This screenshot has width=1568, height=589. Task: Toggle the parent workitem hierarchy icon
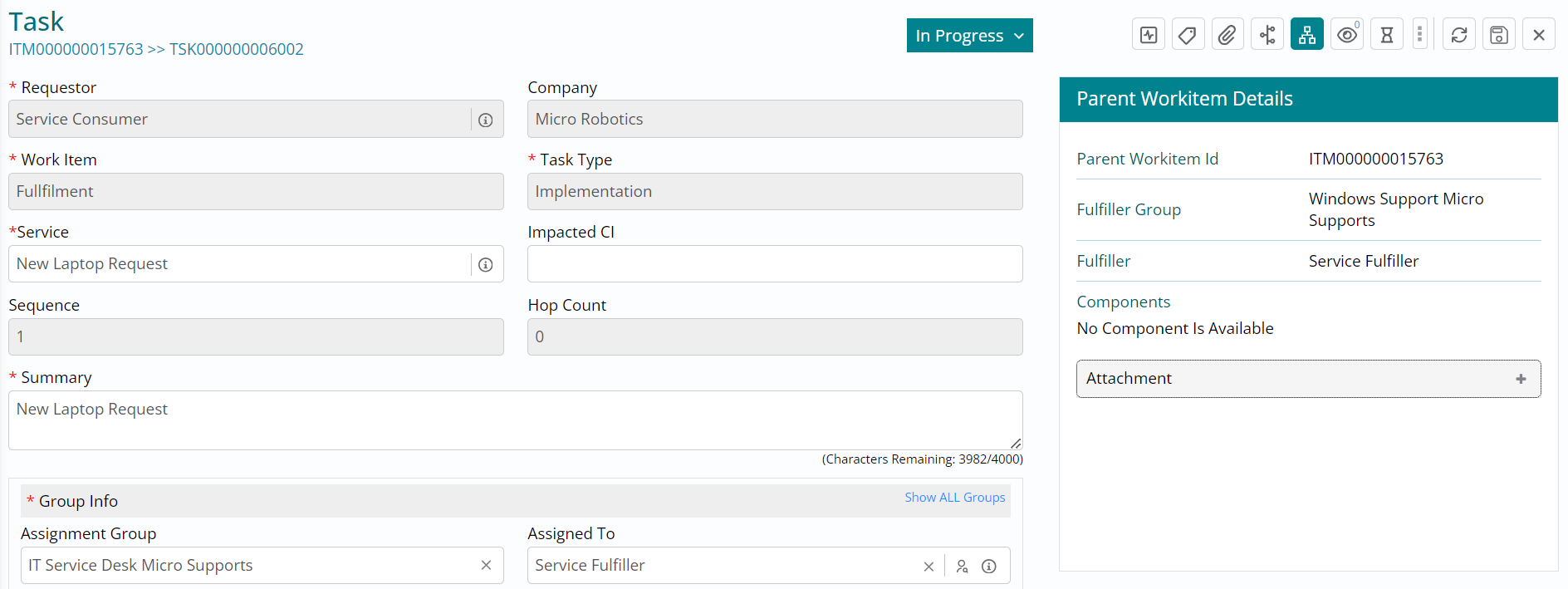coord(1307,35)
